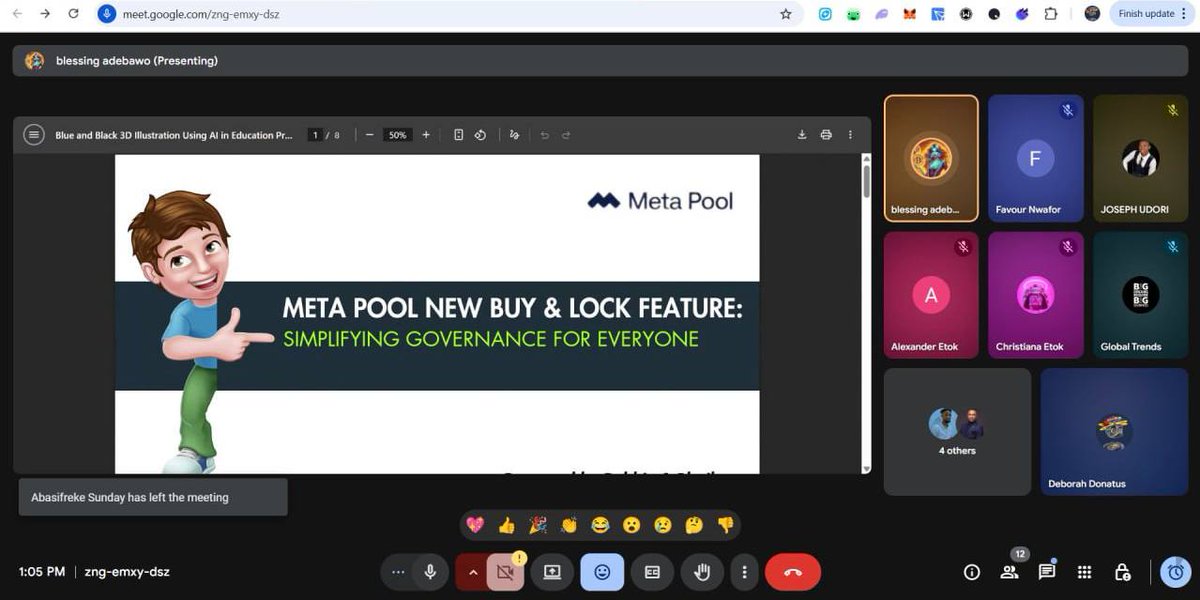This screenshot has height=600, width=1200.
Task: Click the PDF undo arrow
Action: [x=545, y=135]
